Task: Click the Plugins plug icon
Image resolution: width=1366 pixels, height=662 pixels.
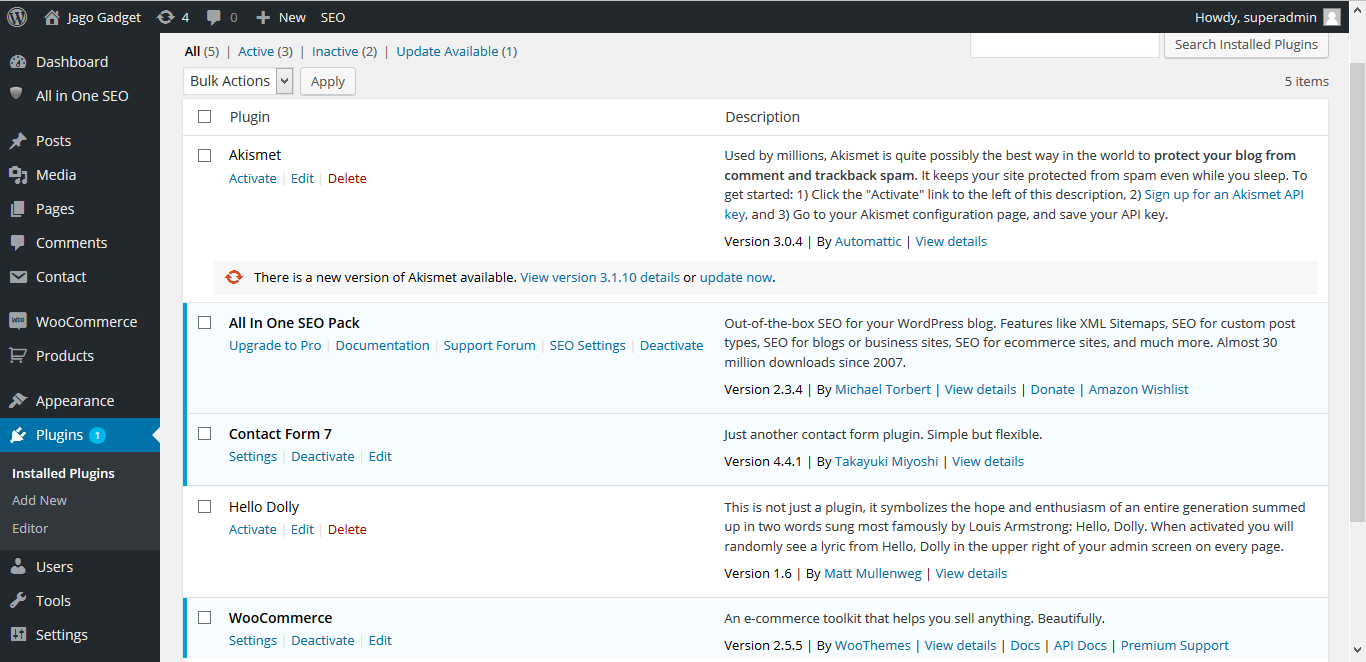Action: pos(18,435)
